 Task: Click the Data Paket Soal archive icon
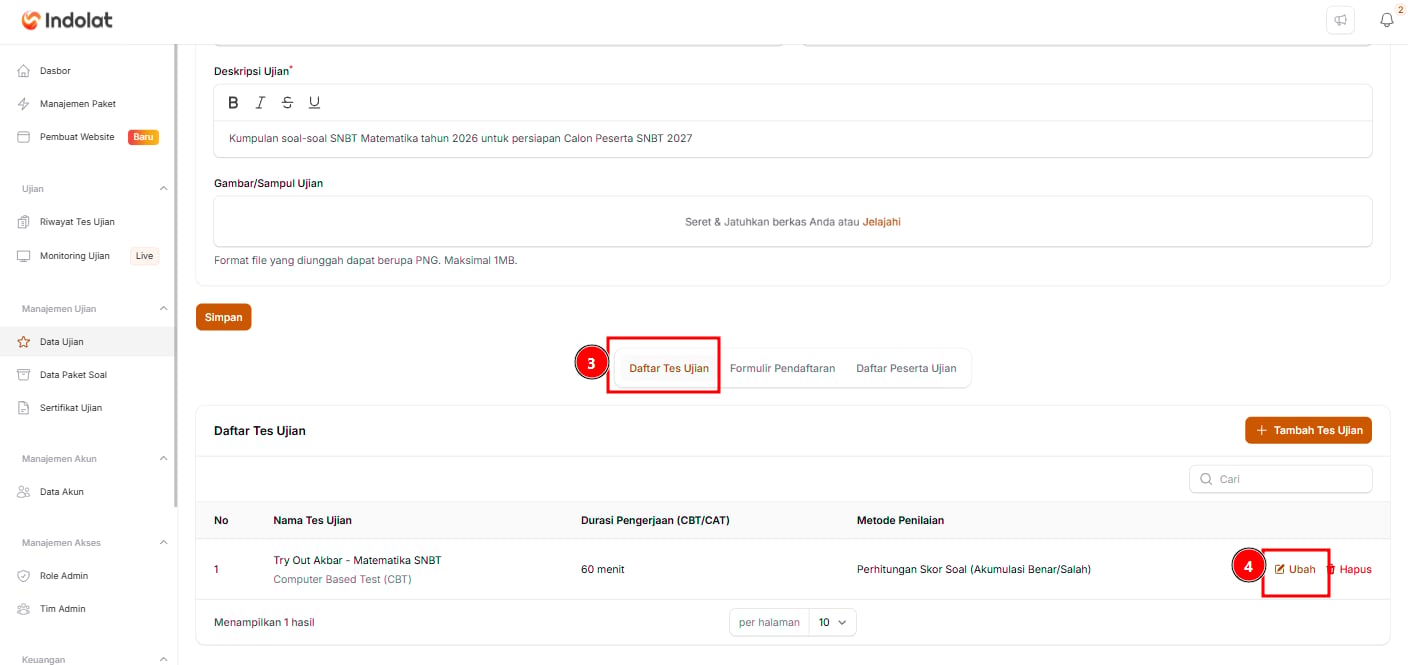tap(24, 375)
